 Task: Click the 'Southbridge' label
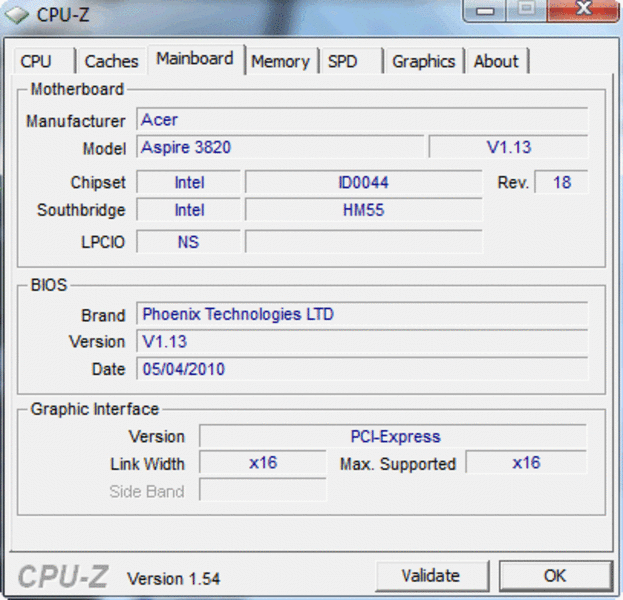point(81,210)
